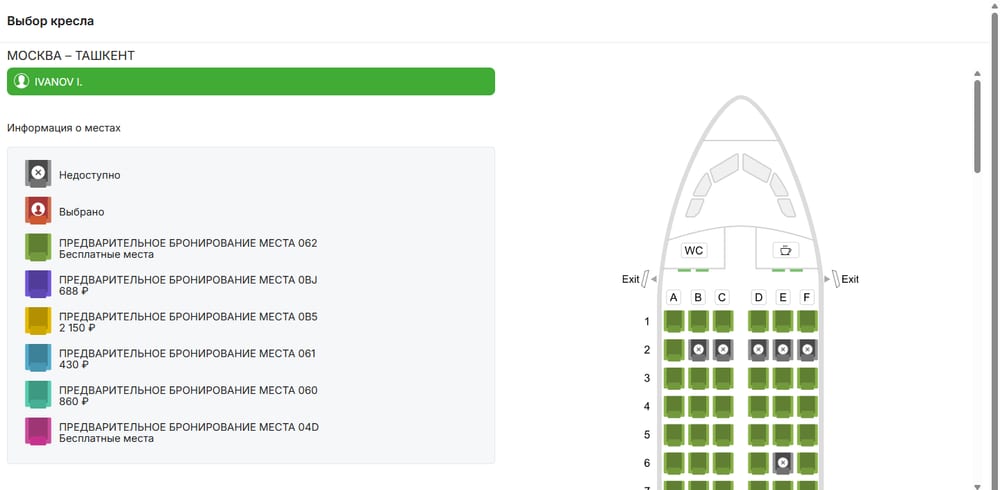Click the passenger avatar icon

[22, 82]
